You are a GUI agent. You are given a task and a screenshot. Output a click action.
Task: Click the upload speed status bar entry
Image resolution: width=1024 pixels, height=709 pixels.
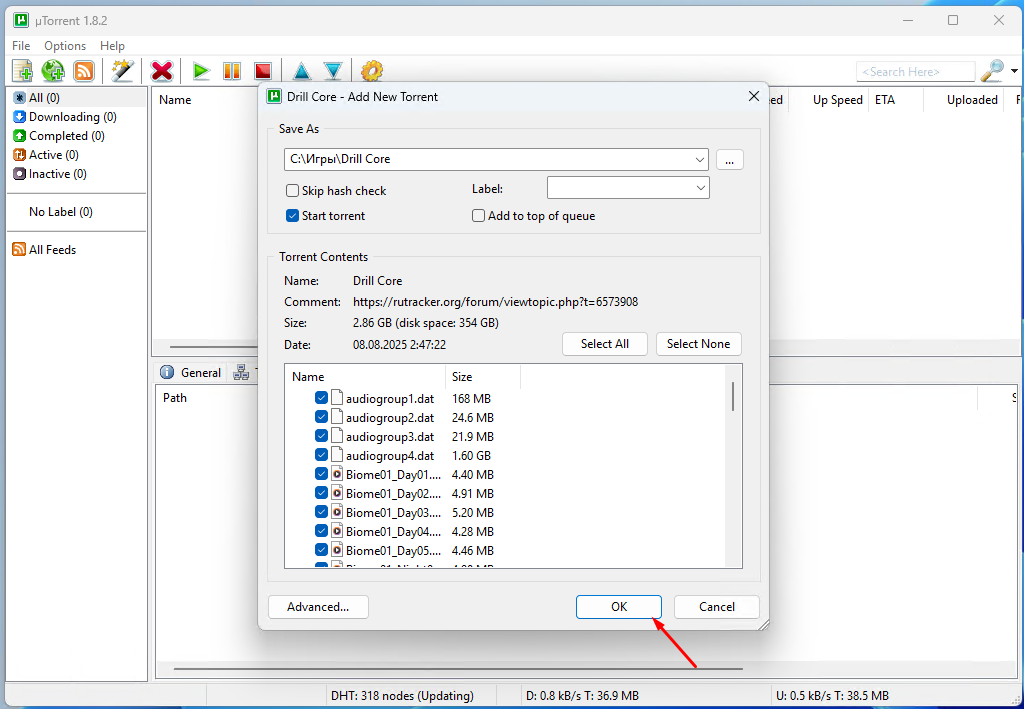tap(832, 696)
